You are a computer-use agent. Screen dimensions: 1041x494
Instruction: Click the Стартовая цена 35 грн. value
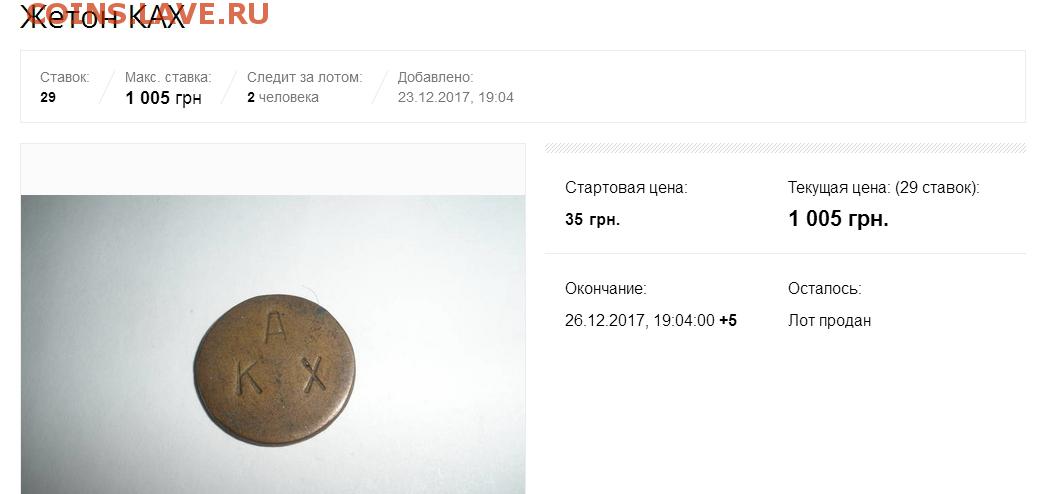tap(592, 220)
